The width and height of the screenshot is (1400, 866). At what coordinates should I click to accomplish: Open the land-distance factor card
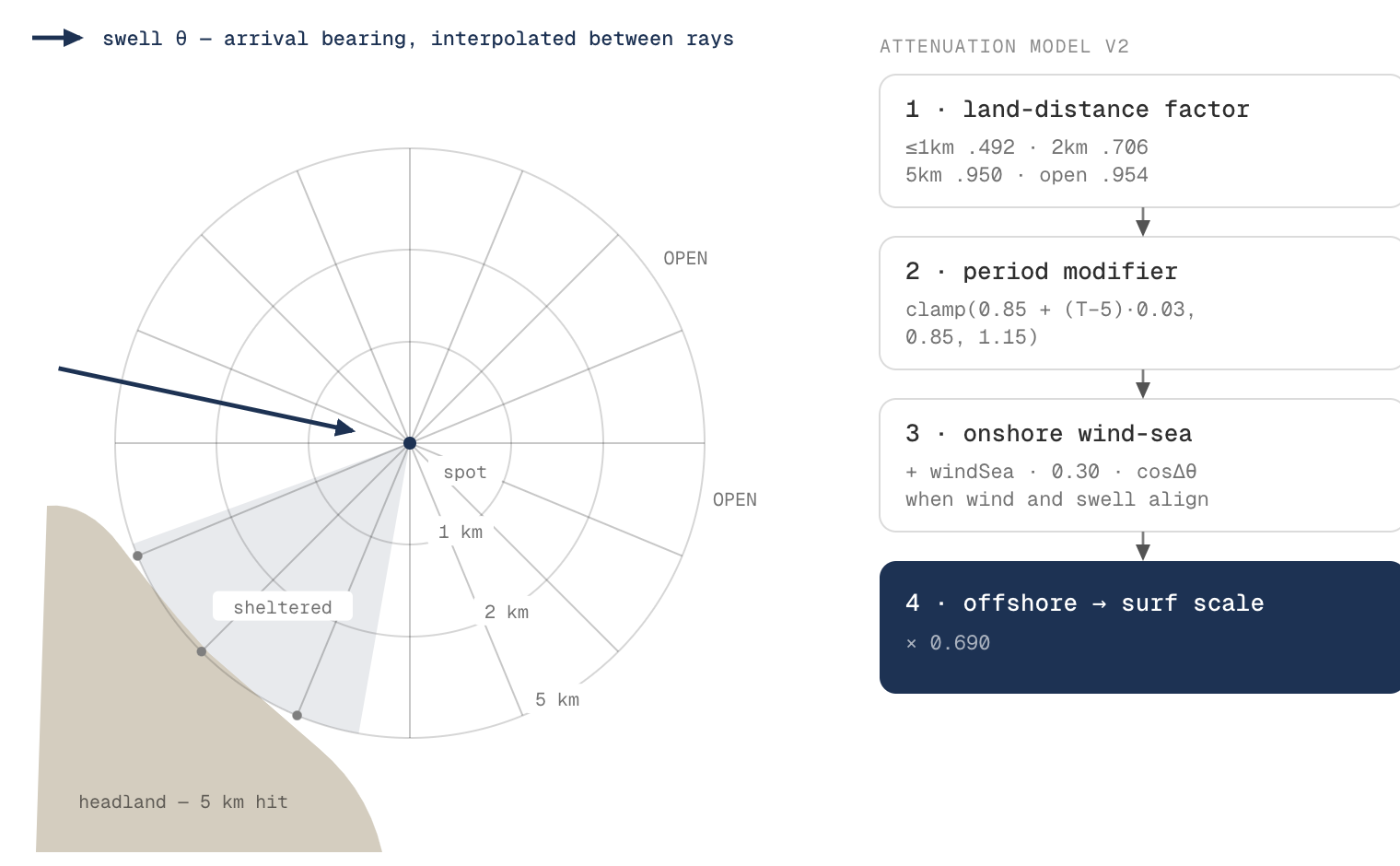(1140, 141)
